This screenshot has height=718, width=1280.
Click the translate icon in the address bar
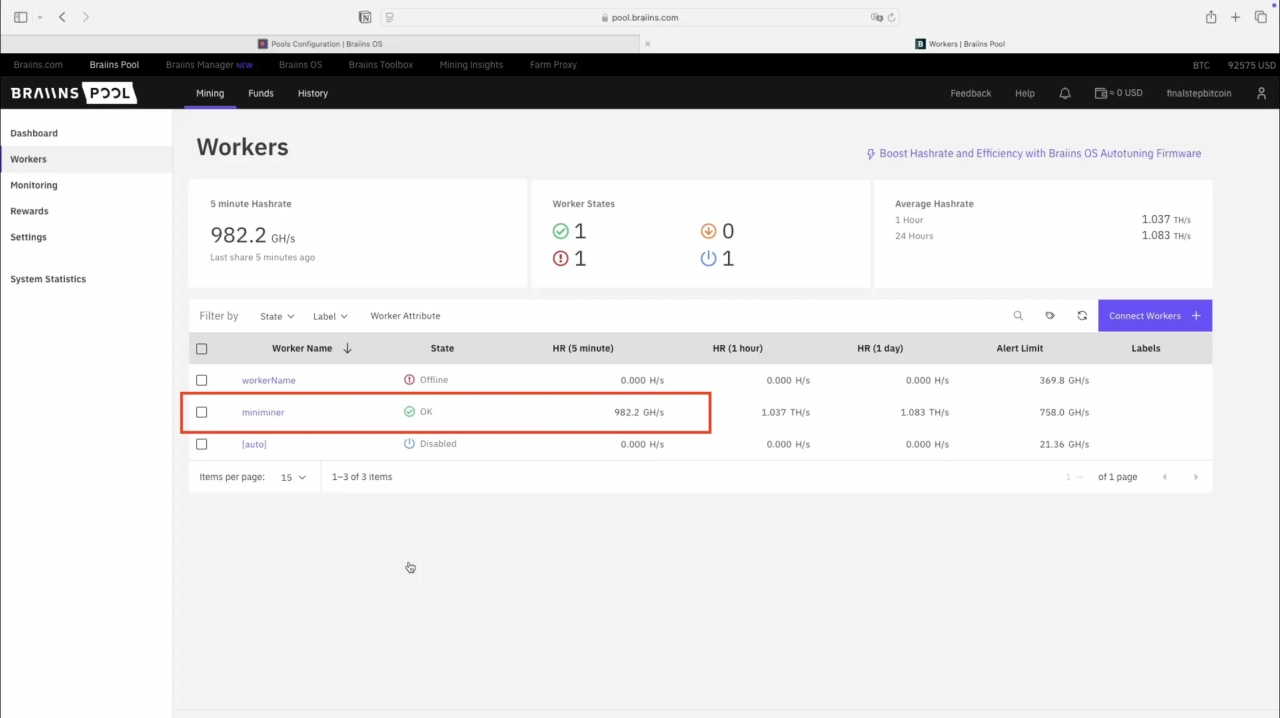pyautogui.click(x=876, y=17)
